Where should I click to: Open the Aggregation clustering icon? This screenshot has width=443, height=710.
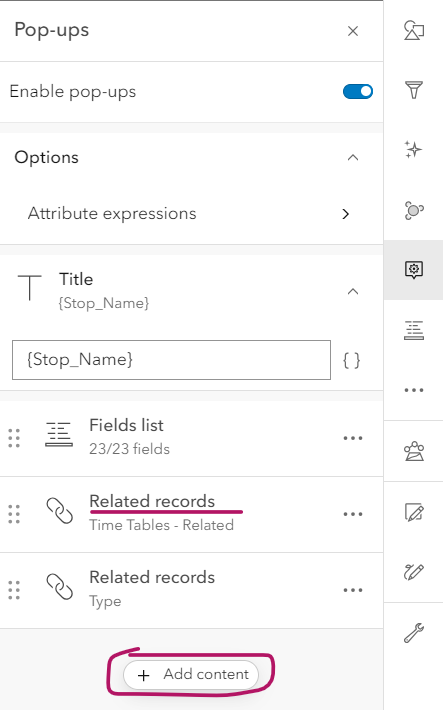(x=414, y=210)
